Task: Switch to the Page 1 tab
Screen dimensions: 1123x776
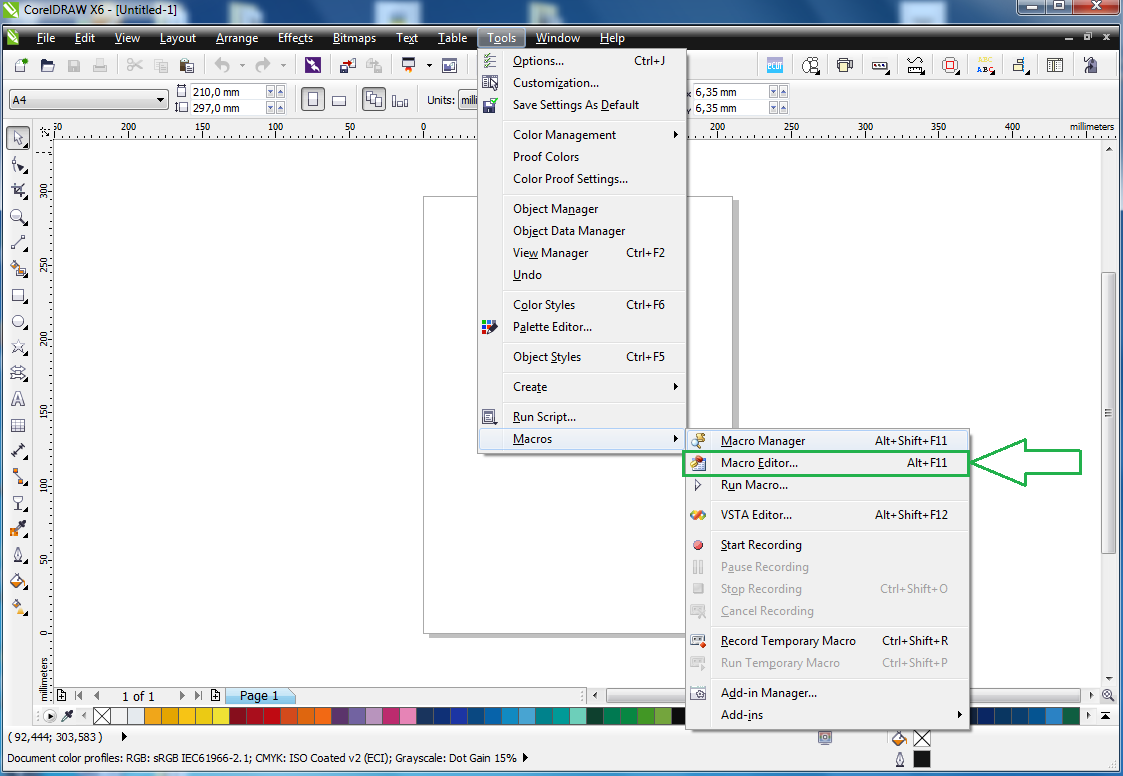Action: [259, 696]
